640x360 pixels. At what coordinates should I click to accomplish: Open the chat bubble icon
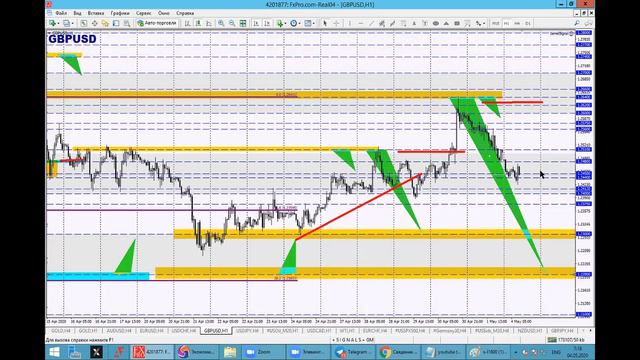588,23
